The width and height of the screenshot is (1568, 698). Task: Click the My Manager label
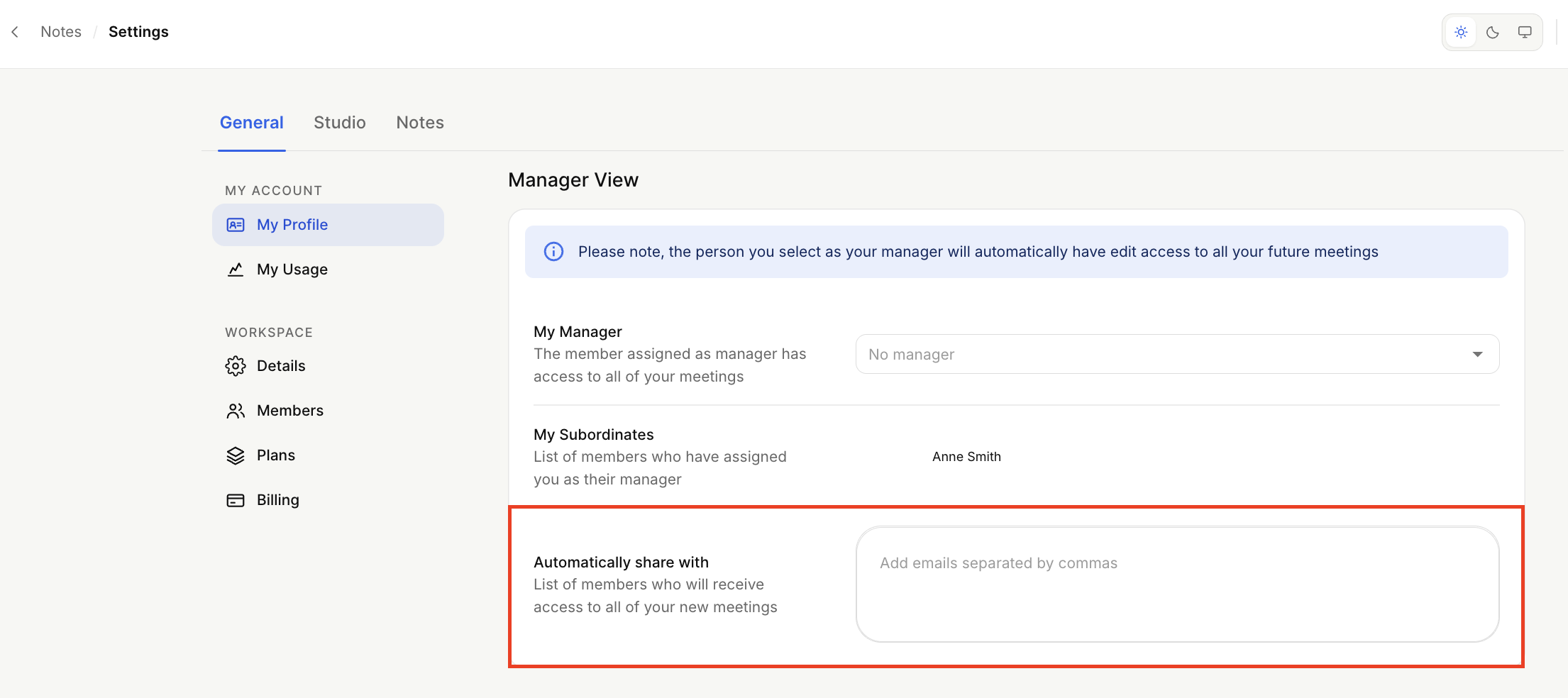click(x=578, y=332)
